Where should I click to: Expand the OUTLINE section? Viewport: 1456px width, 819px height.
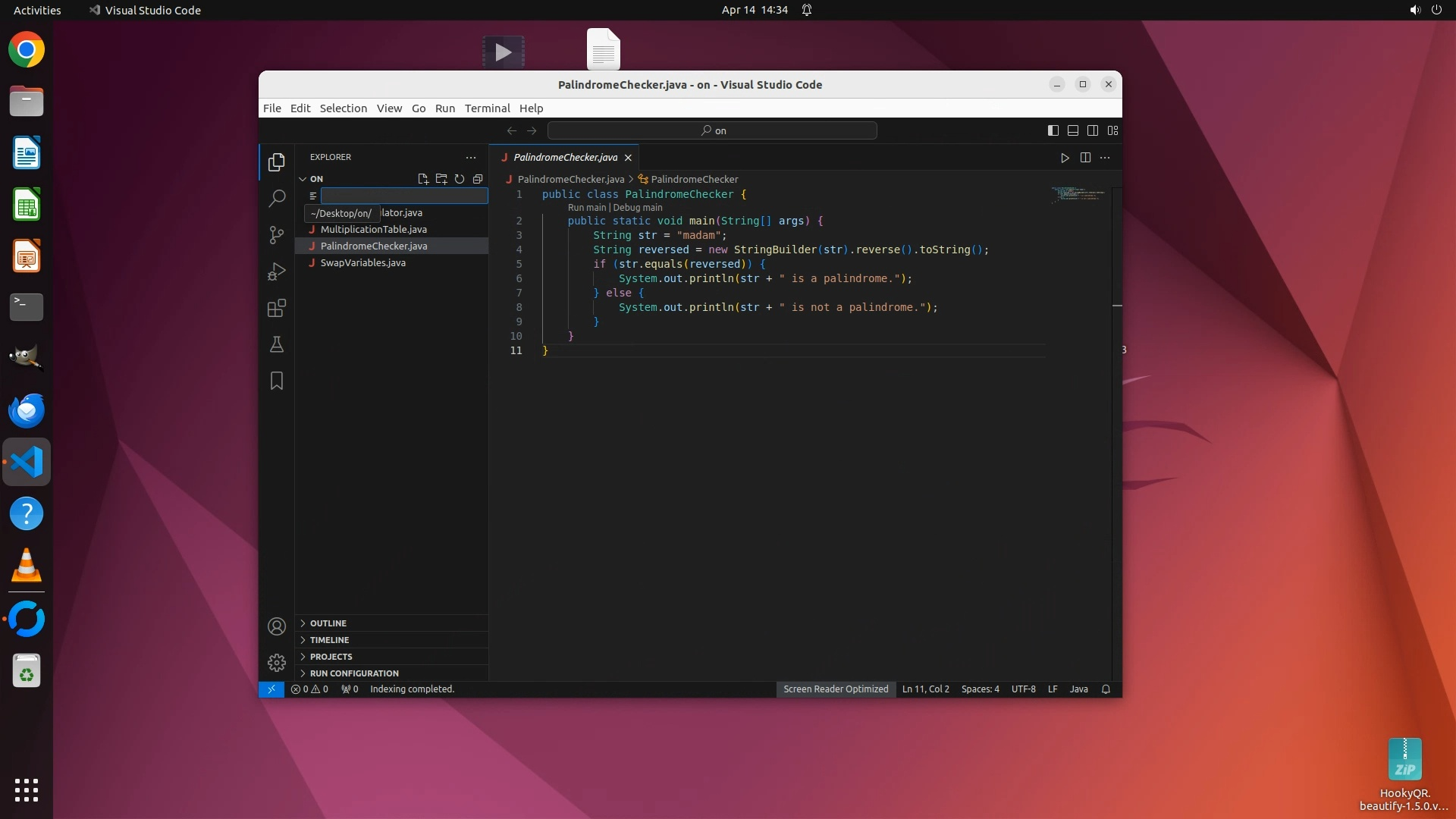pos(328,623)
